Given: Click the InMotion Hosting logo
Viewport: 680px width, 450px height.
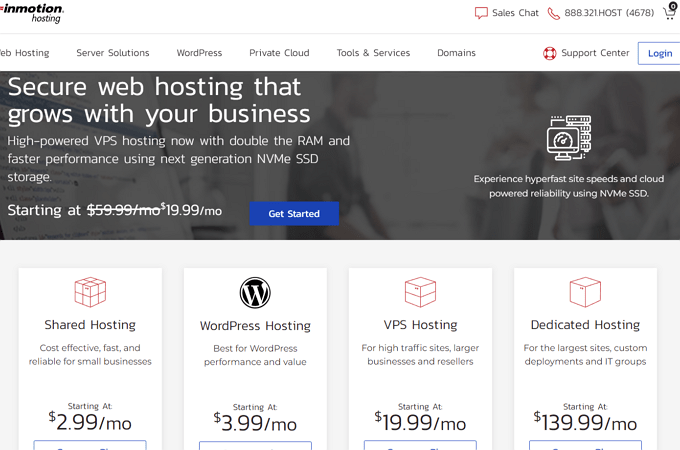Looking at the screenshot, I should (31, 13).
